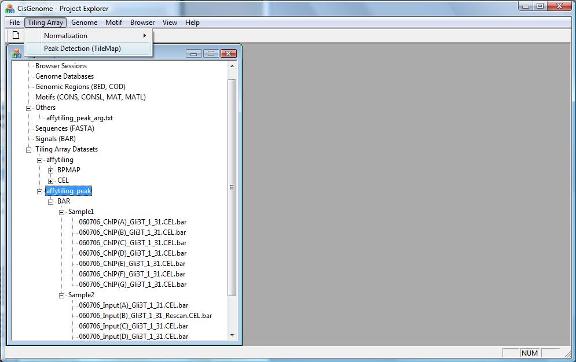Screen dimensions: 576x362
Task: Minimize the Project Explorer child window
Action: (194, 54)
